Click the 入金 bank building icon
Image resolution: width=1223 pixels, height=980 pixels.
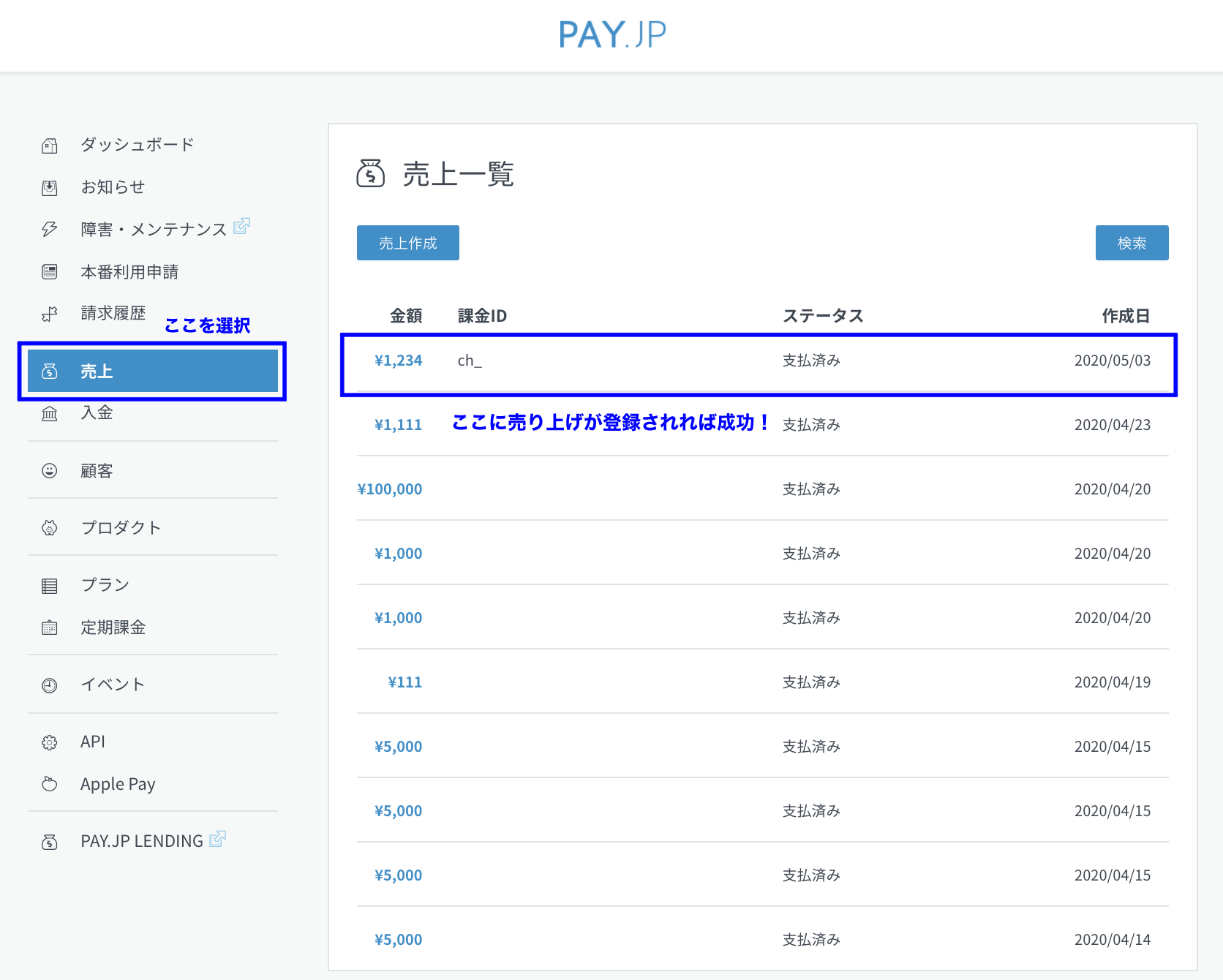[x=50, y=414]
